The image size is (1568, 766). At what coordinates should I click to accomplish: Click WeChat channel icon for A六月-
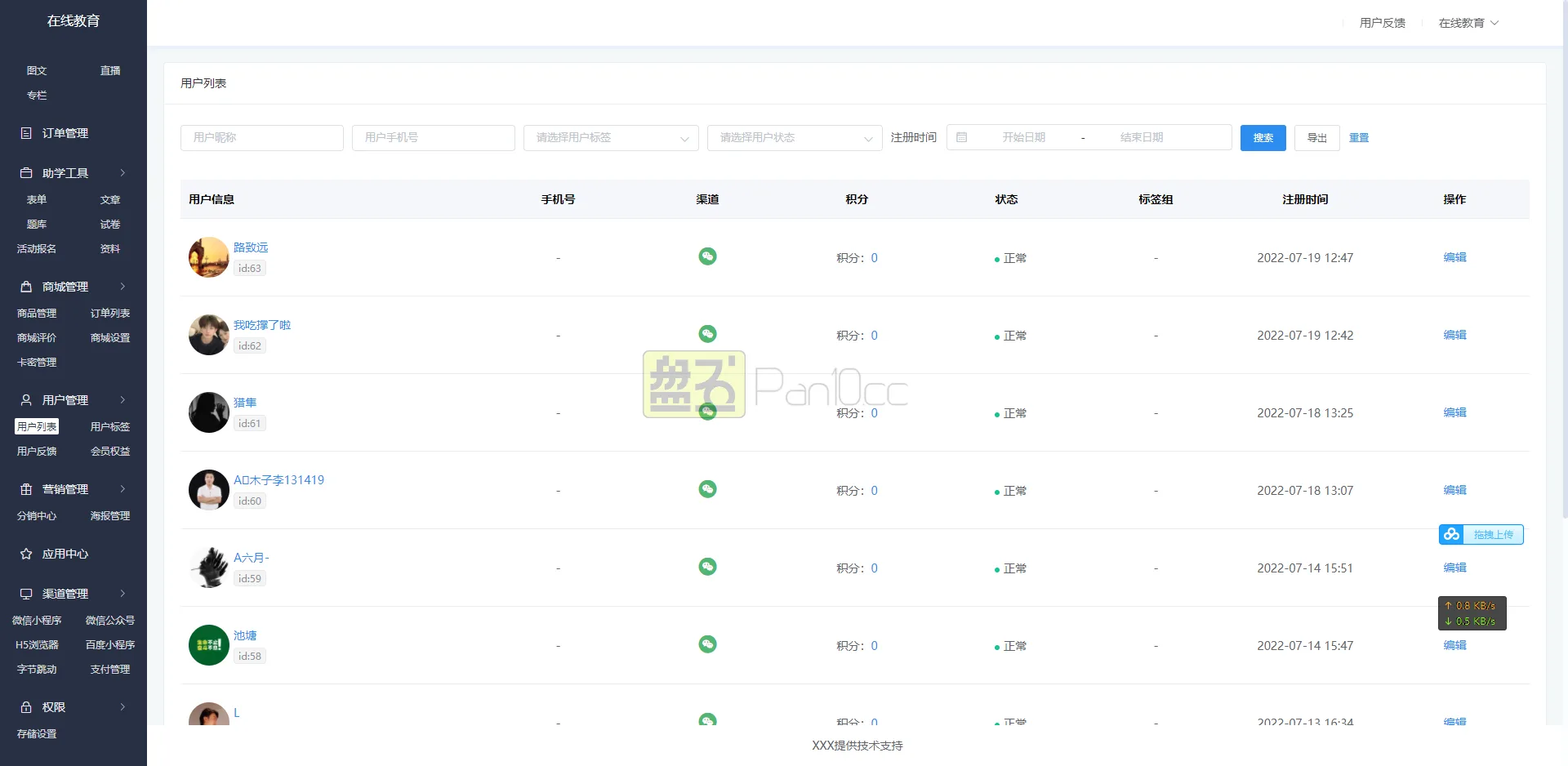tap(707, 567)
